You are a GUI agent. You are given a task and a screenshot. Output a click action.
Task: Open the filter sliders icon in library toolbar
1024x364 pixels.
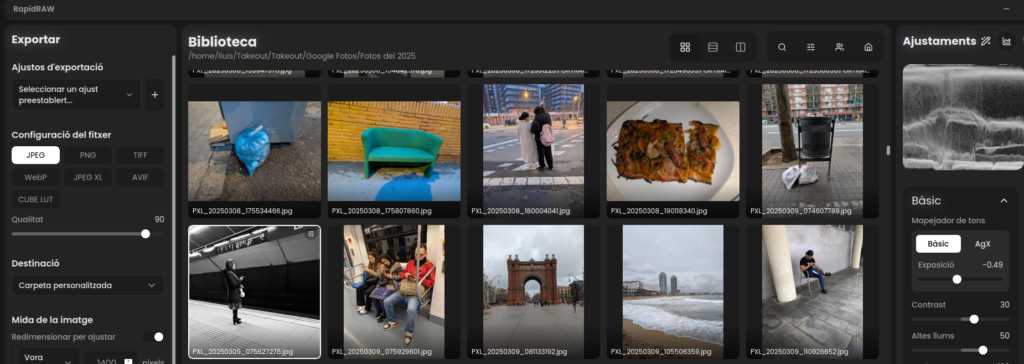tap(810, 47)
